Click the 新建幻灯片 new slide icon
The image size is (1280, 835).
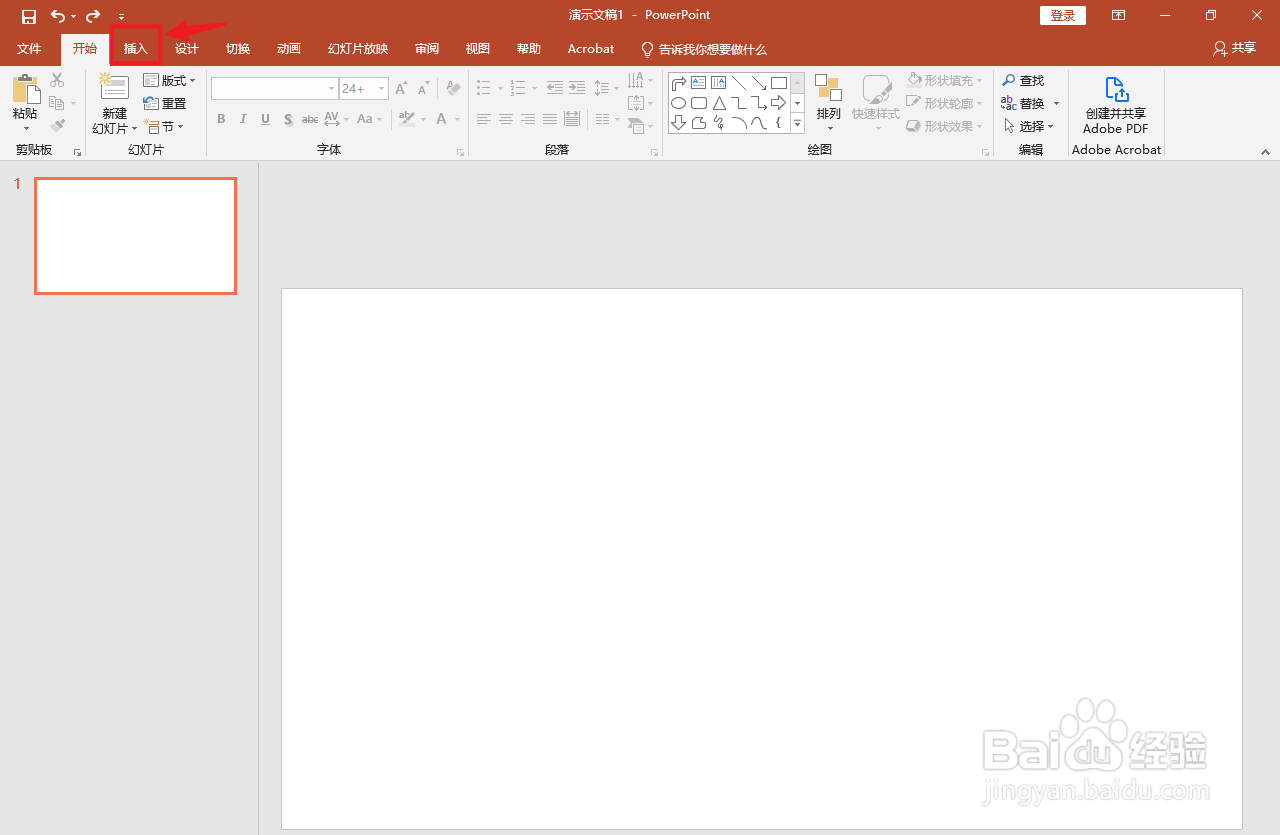(114, 88)
